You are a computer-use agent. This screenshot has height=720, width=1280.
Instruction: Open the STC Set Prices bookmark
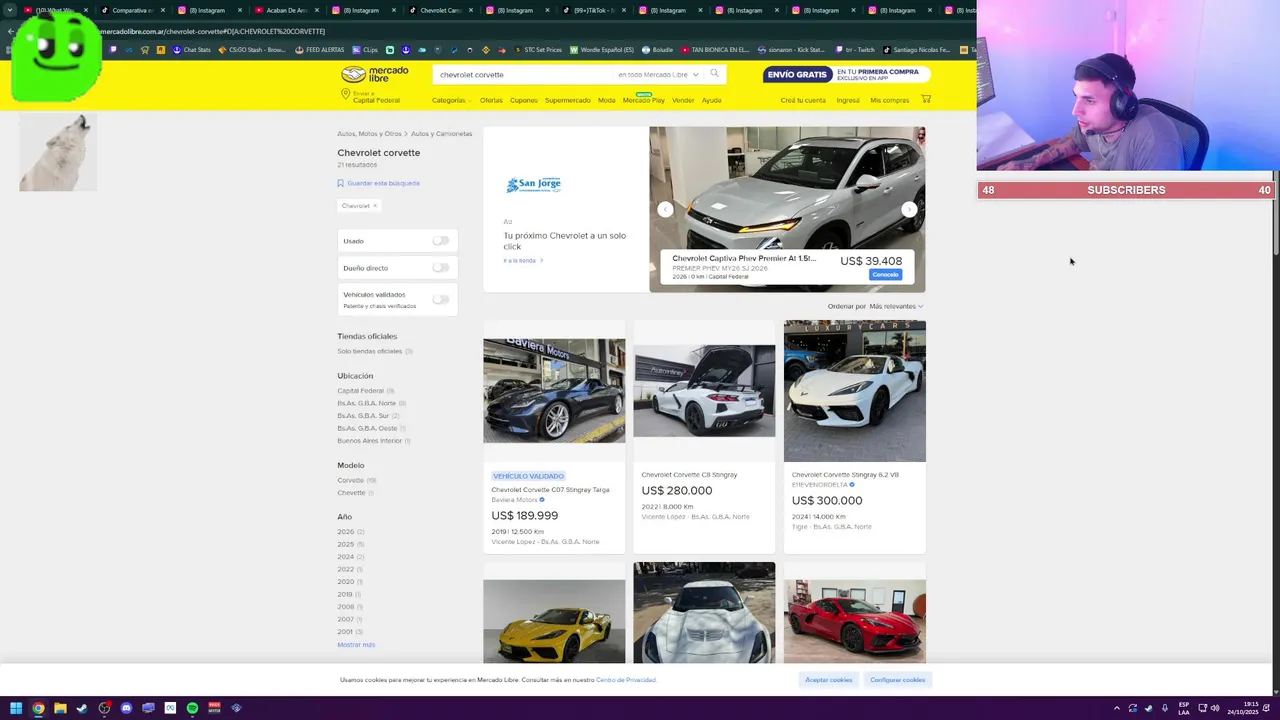(538, 50)
